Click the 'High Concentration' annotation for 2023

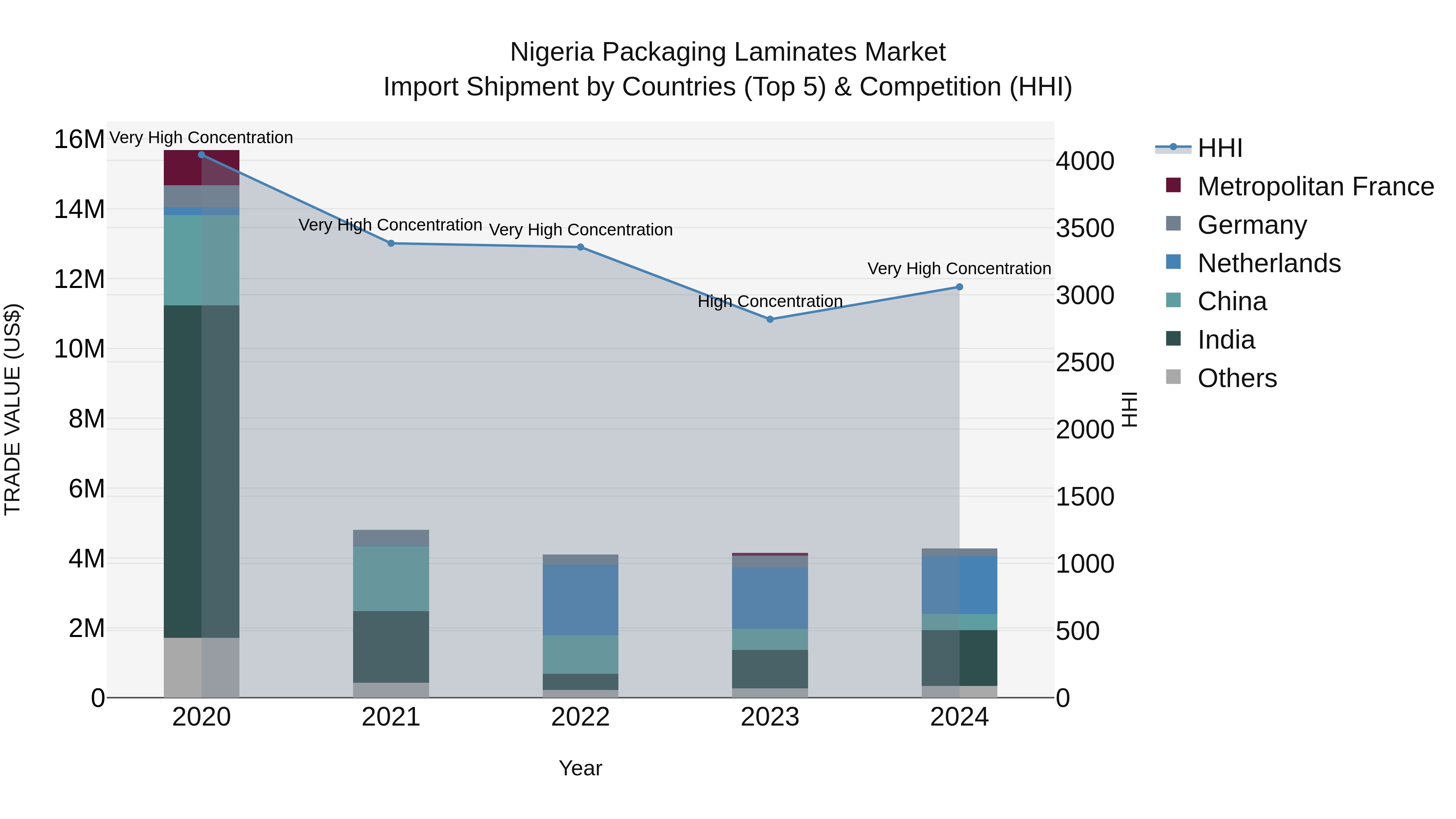(x=770, y=301)
